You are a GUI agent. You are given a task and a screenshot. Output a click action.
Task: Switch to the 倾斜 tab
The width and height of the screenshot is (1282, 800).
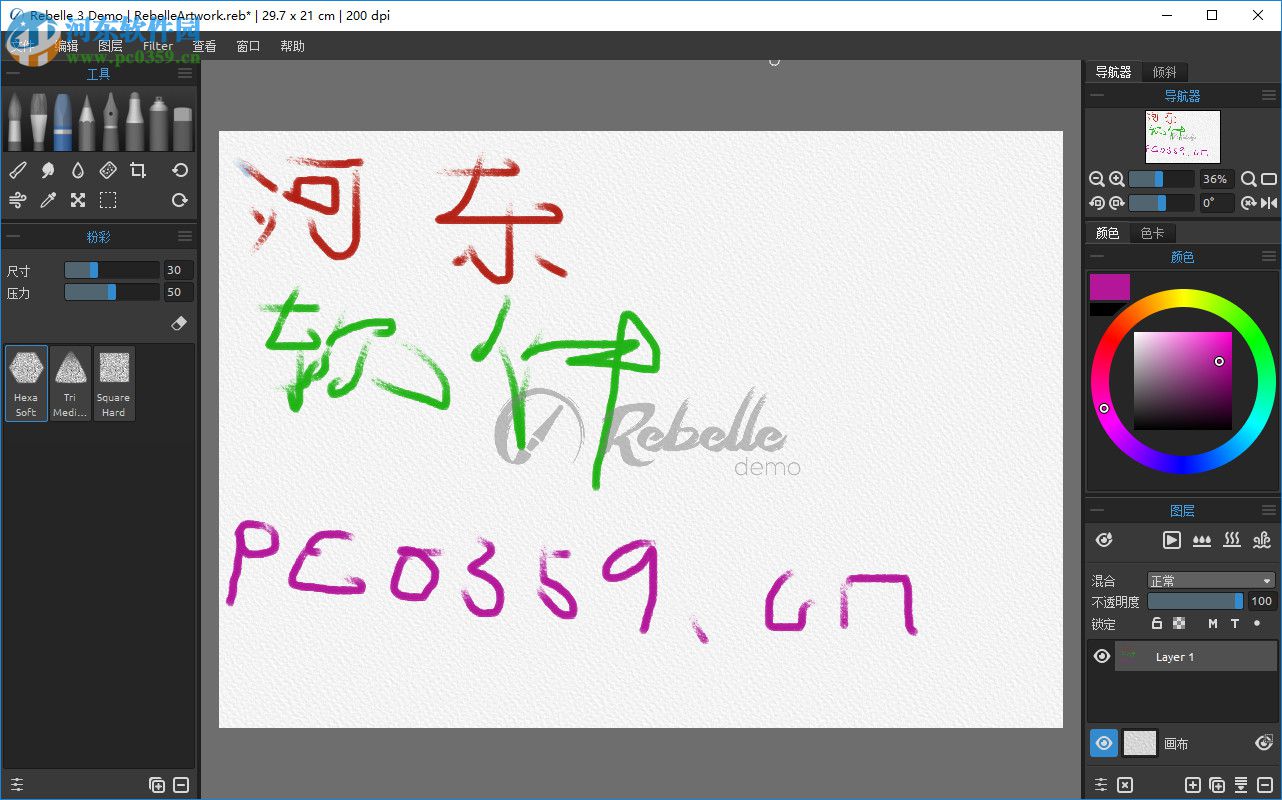pyautogui.click(x=1165, y=71)
